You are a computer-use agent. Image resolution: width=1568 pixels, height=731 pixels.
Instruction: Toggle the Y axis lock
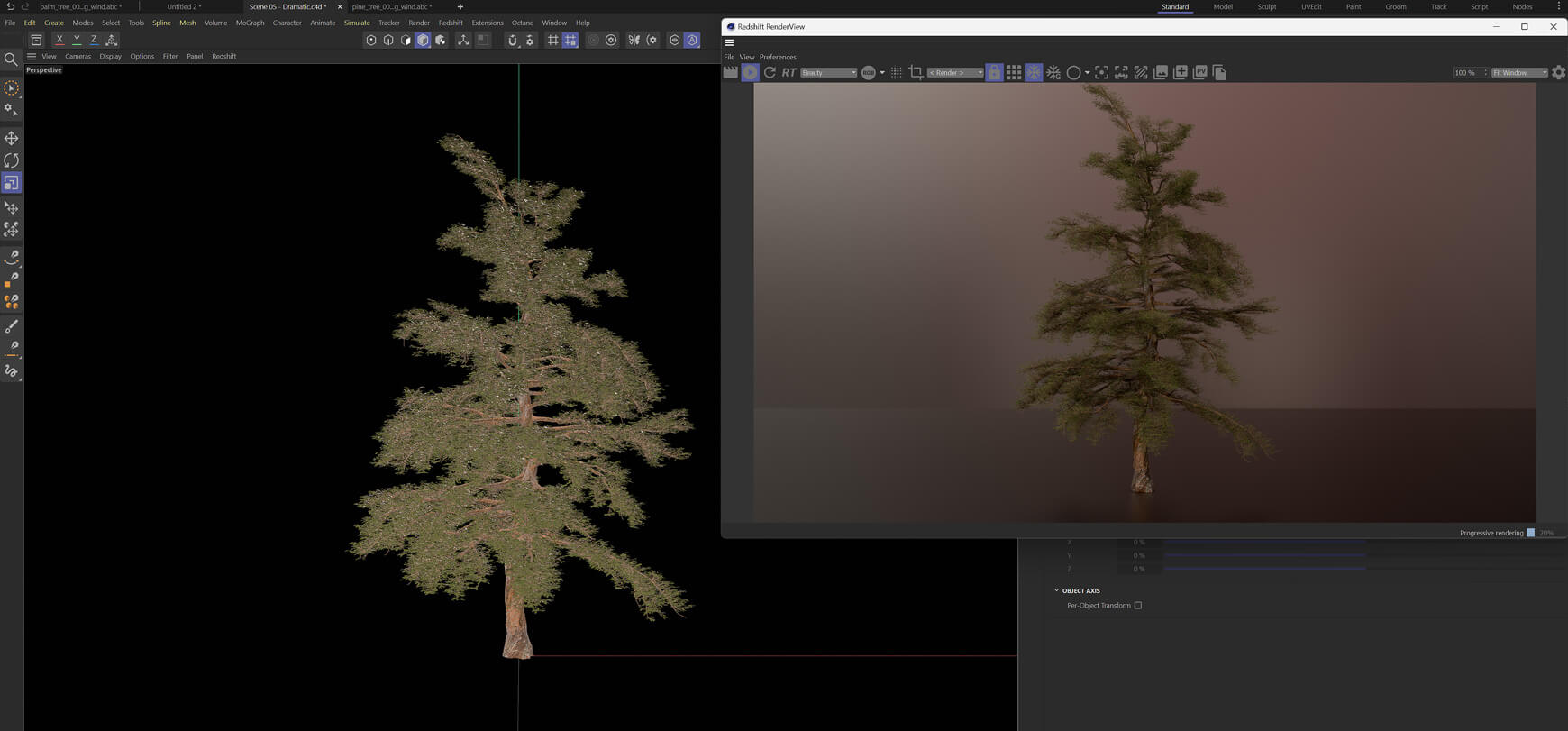click(77, 40)
